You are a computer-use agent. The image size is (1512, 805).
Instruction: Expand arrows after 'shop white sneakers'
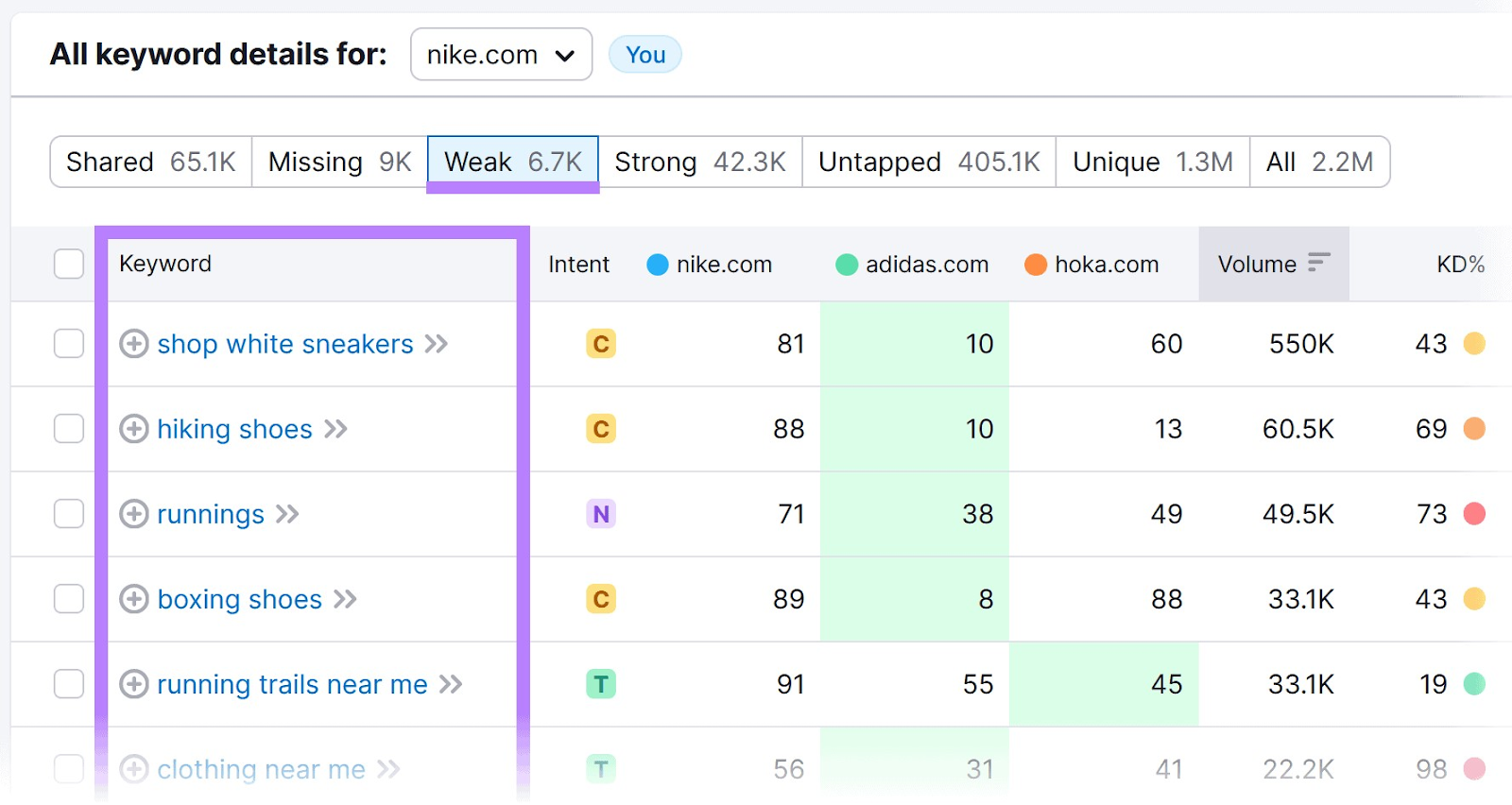[x=436, y=344]
